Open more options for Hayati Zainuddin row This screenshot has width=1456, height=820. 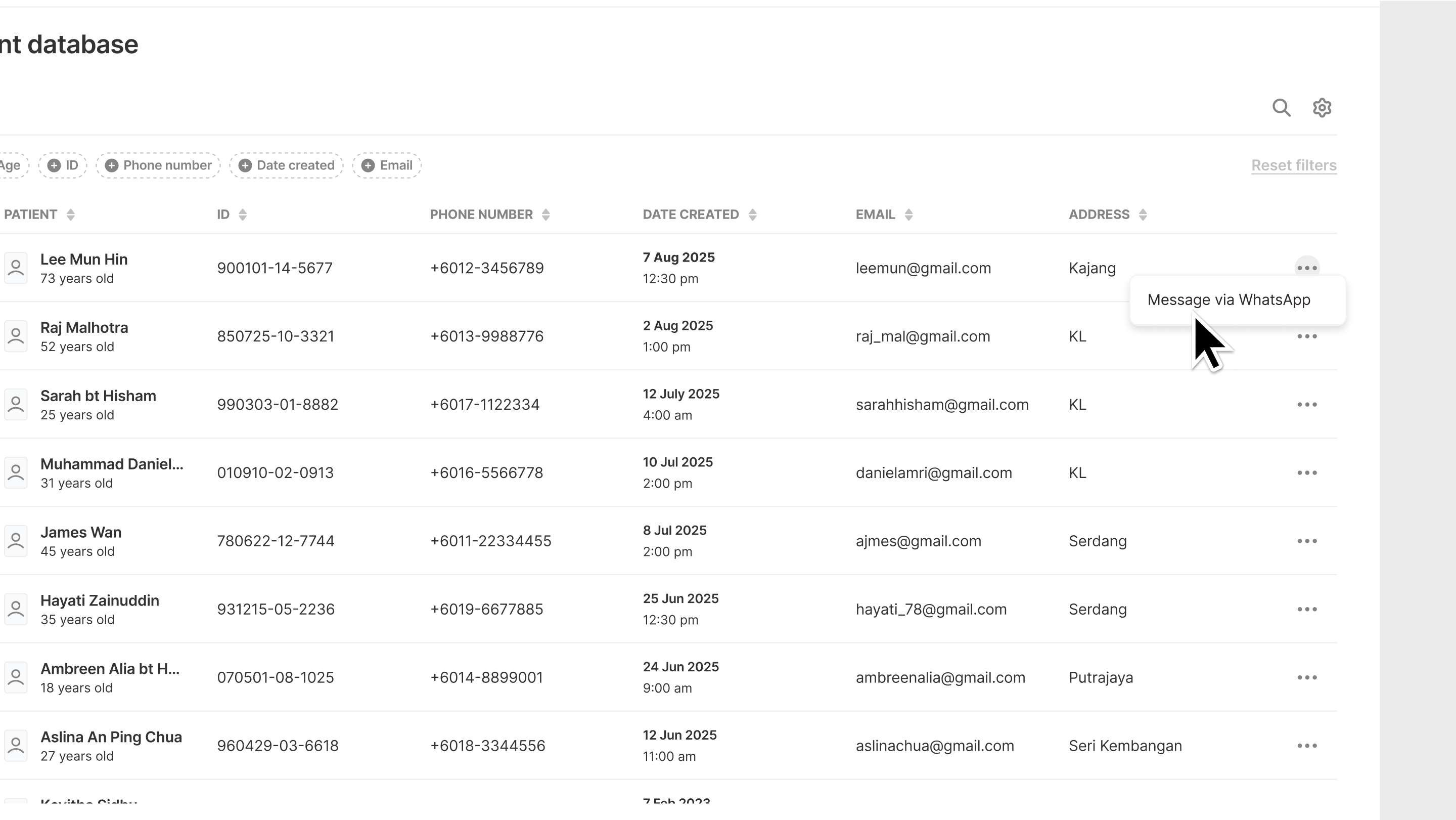coord(1307,609)
